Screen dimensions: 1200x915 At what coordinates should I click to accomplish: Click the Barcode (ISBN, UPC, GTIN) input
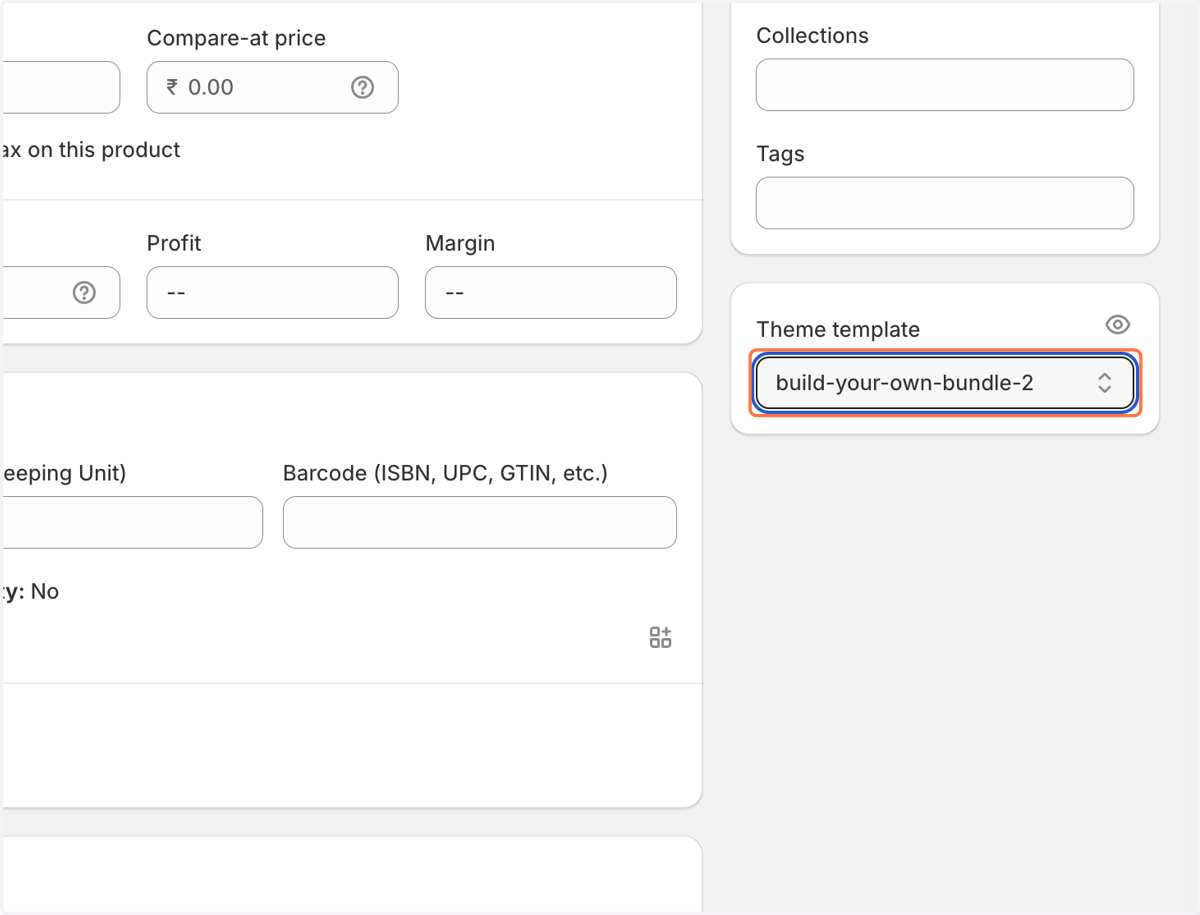click(480, 522)
